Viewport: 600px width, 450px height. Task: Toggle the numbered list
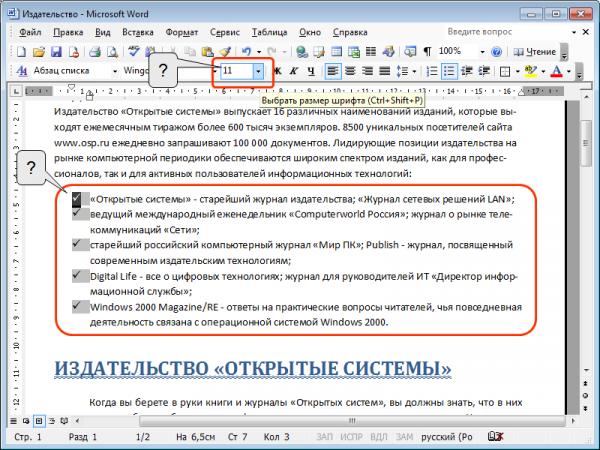(432, 71)
